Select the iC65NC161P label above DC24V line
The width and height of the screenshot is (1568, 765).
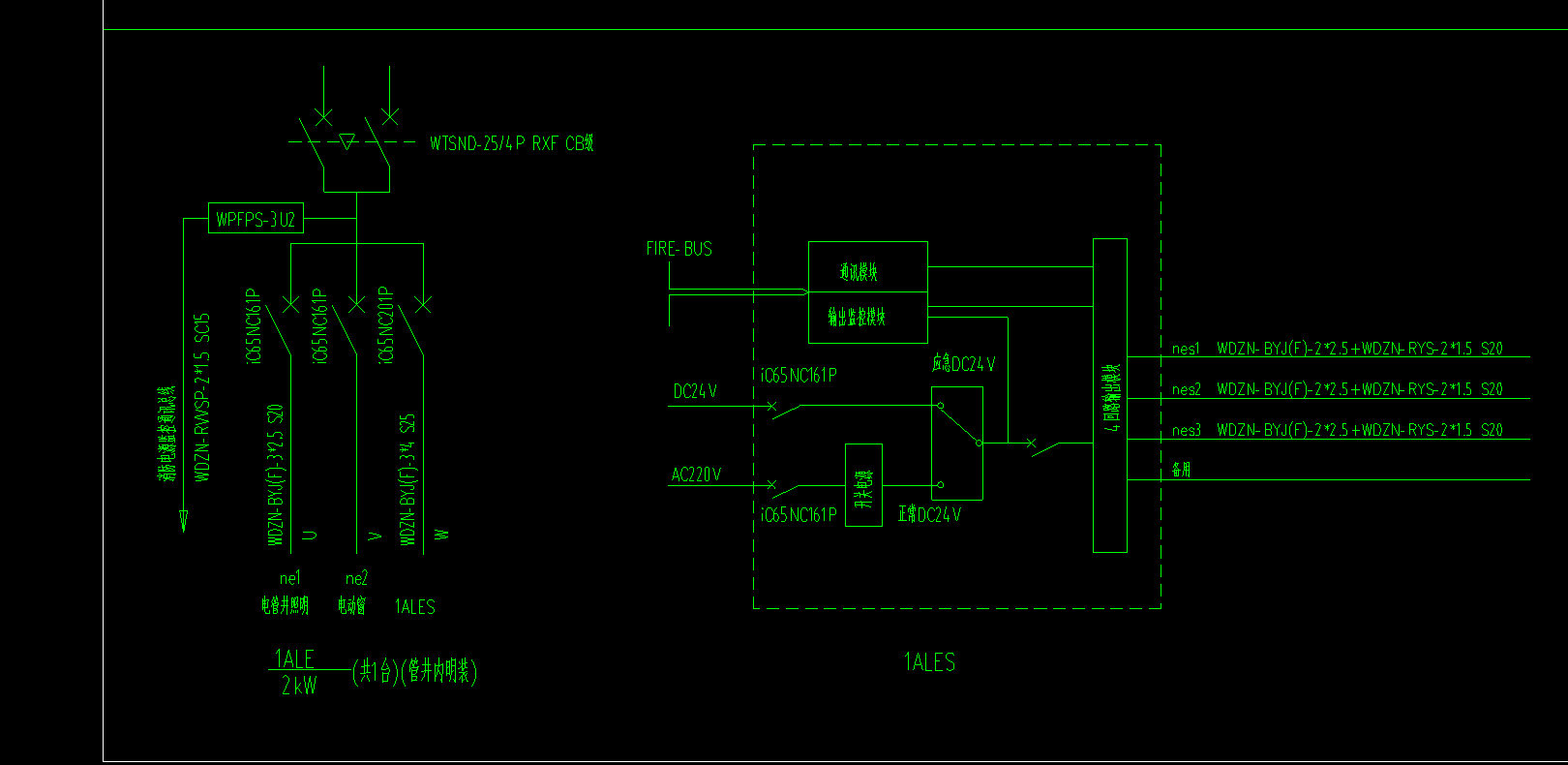[799, 376]
